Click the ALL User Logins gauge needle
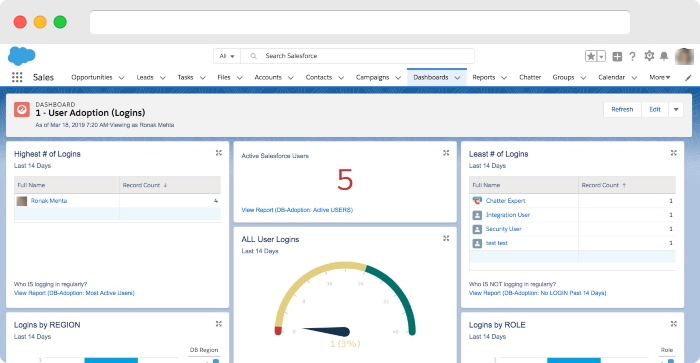The image size is (700, 363). (x=326, y=331)
